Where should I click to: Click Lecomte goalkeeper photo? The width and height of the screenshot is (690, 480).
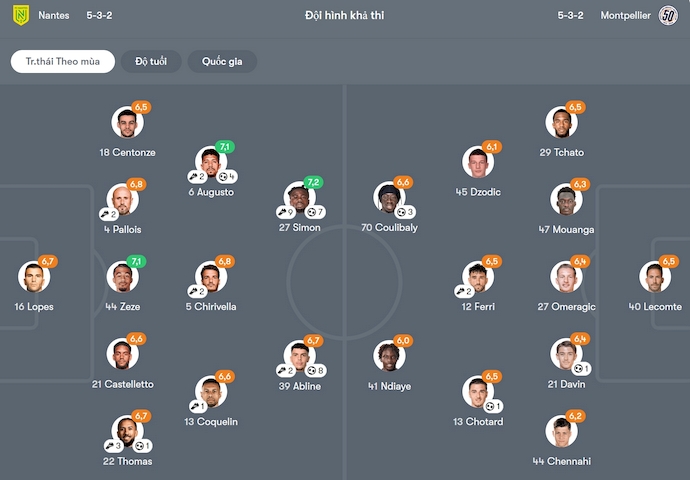click(x=655, y=277)
